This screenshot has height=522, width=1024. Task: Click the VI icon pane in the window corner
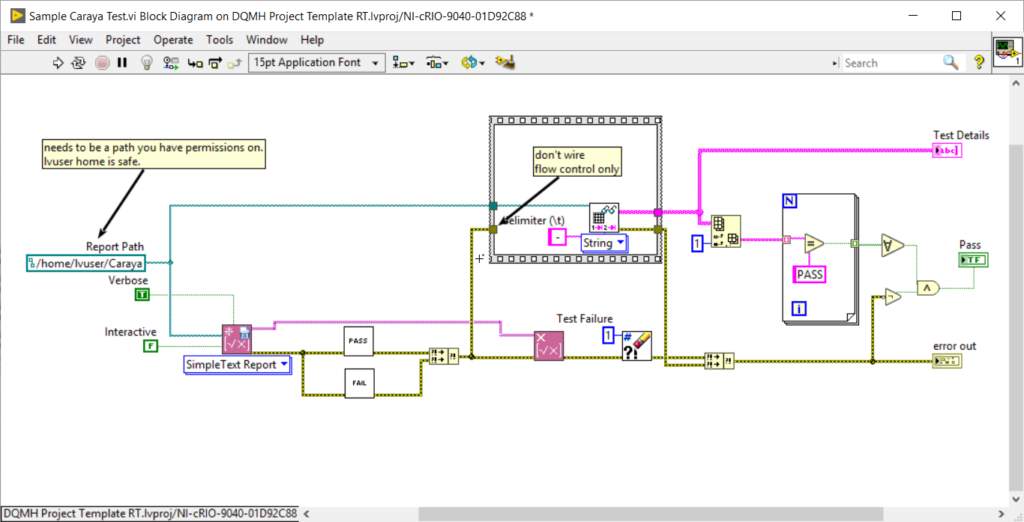coord(1007,51)
